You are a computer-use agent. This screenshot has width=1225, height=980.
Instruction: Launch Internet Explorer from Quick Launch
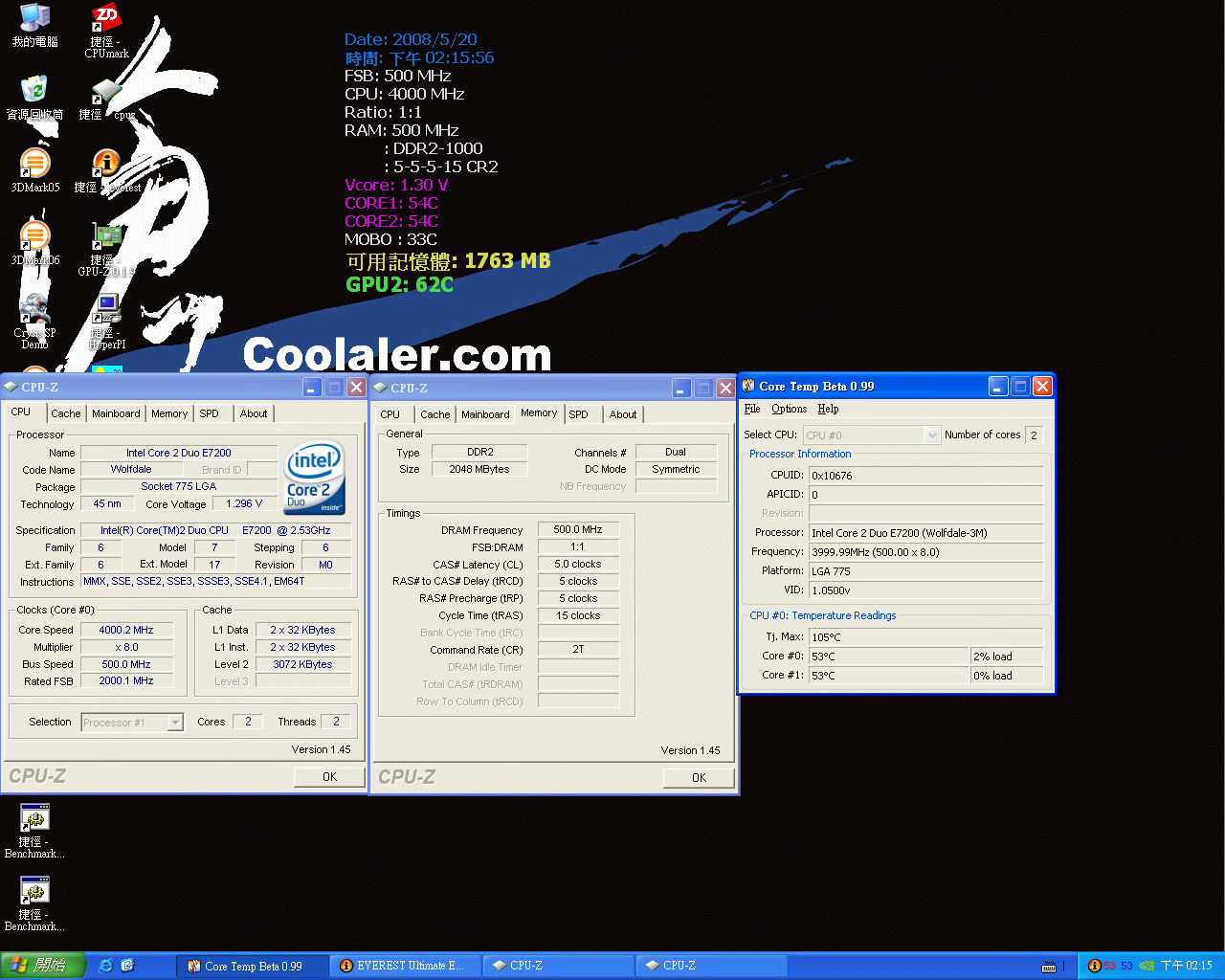pyautogui.click(x=106, y=966)
